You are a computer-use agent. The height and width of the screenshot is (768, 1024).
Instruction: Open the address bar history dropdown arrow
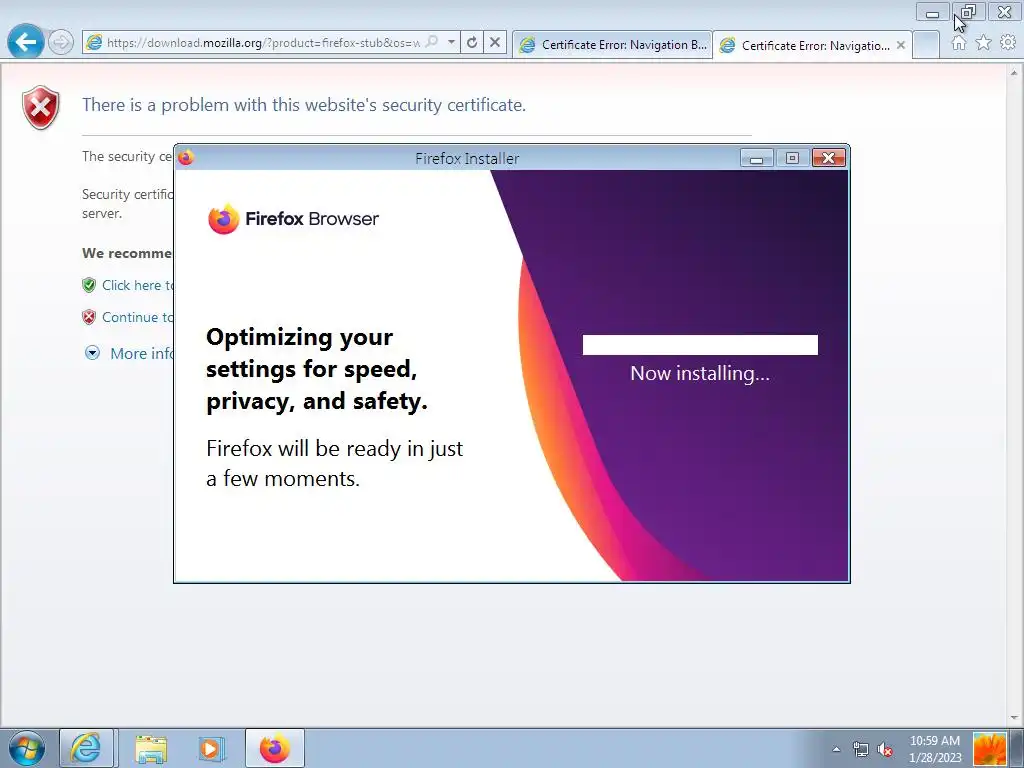point(451,42)
